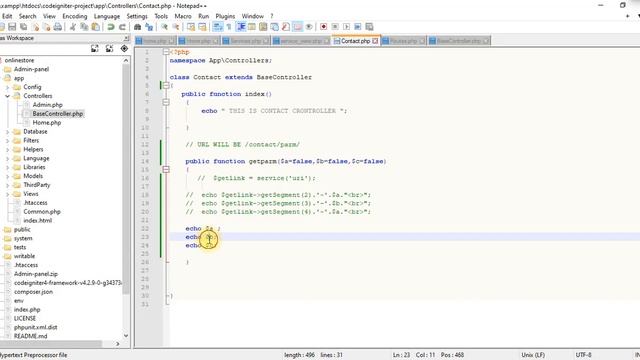Image resolution: width=640 pixels, height=360 pixels.
Task: Open the Search menu
Action: click(27, 16)
